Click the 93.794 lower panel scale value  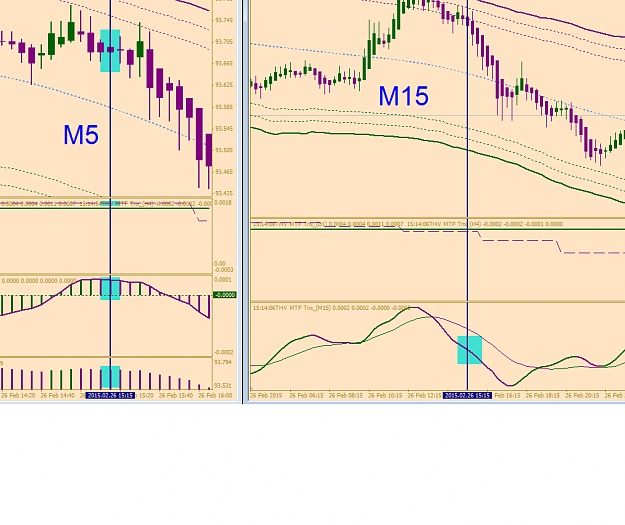click(x=223, y=362)
